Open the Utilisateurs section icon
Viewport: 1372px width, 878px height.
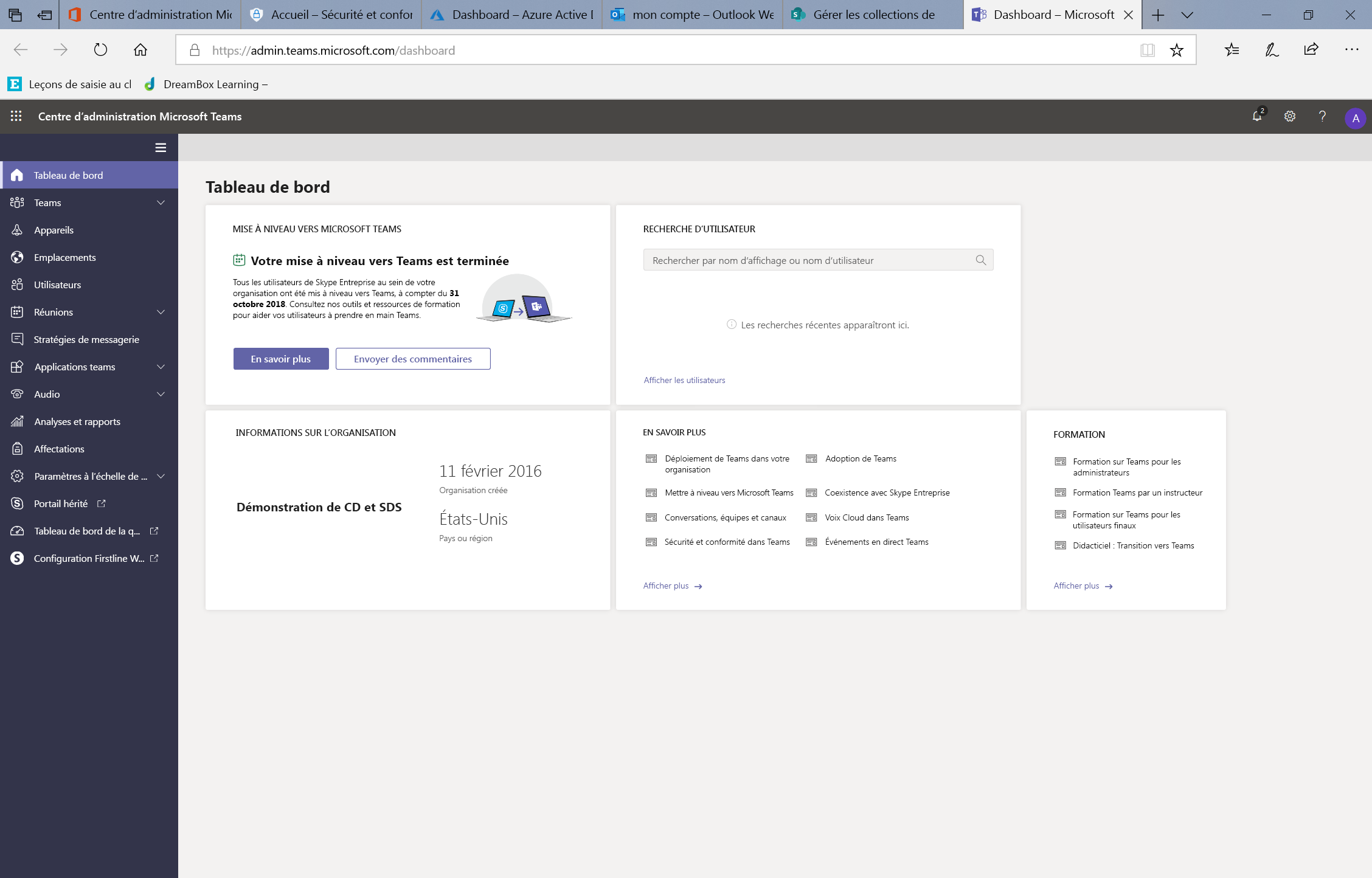point(17,284)
